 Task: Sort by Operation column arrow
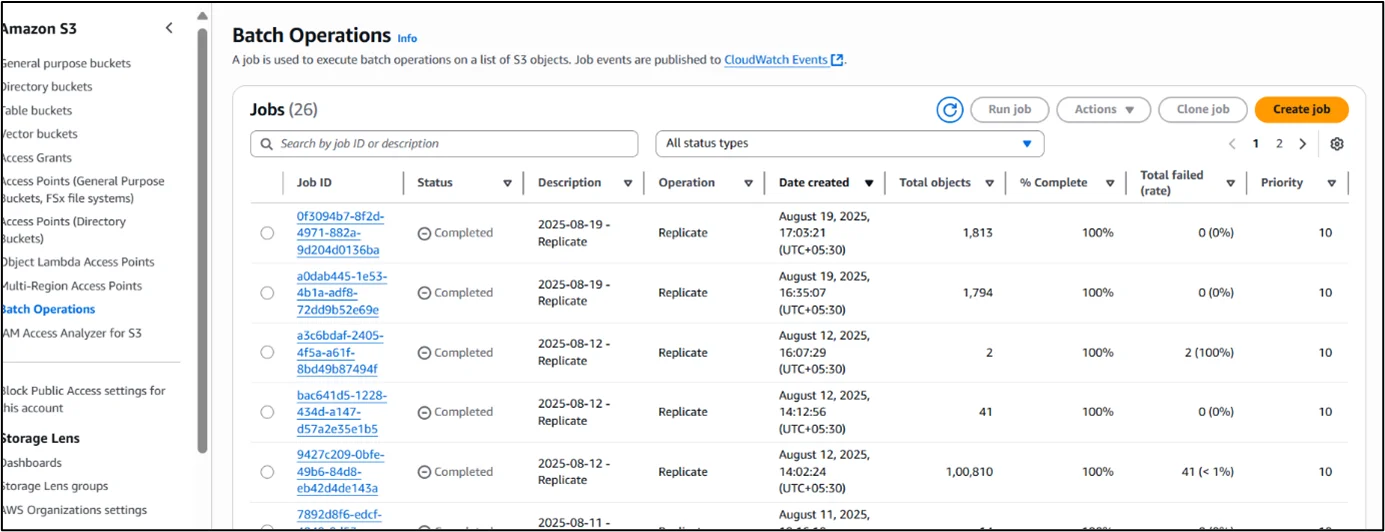(x=748, y=183)
